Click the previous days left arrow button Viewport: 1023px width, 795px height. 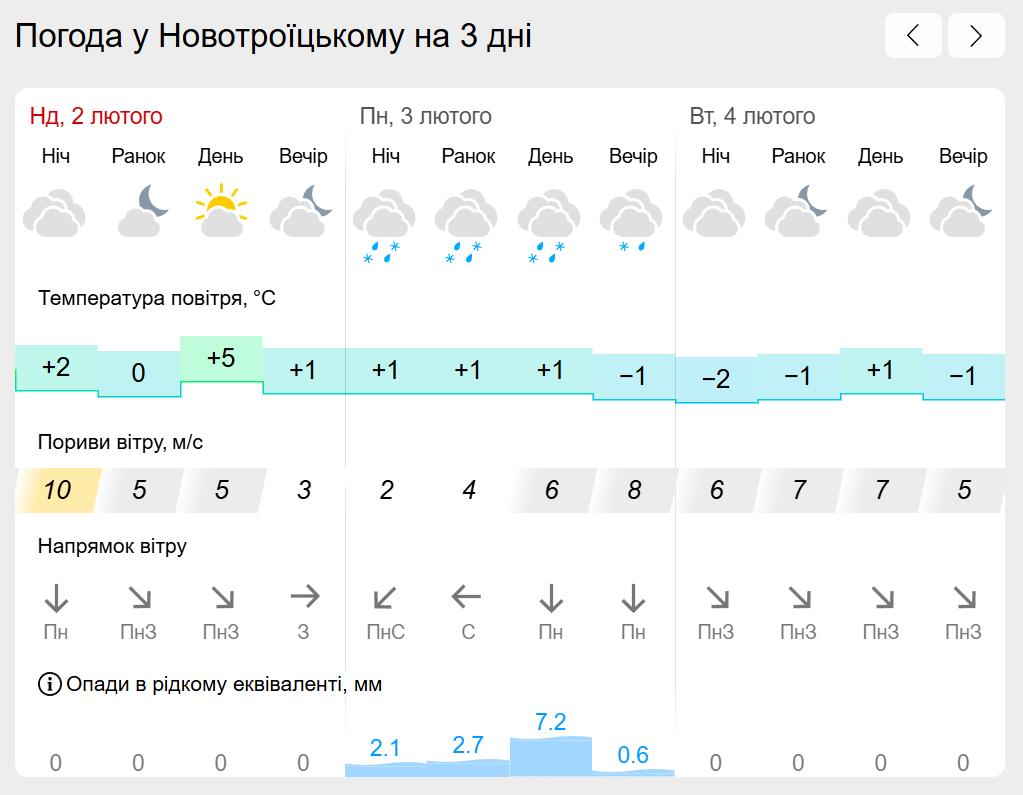pos(913,36)
